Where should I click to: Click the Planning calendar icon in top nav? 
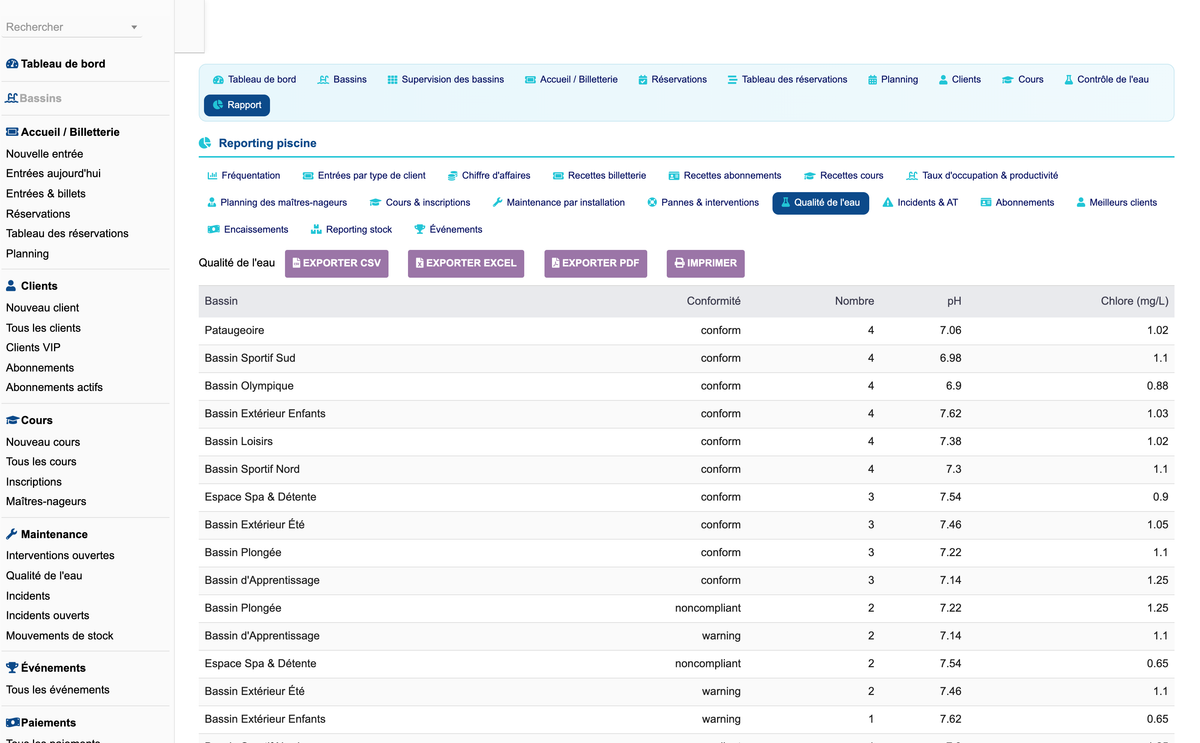click(x=873, y=80)
